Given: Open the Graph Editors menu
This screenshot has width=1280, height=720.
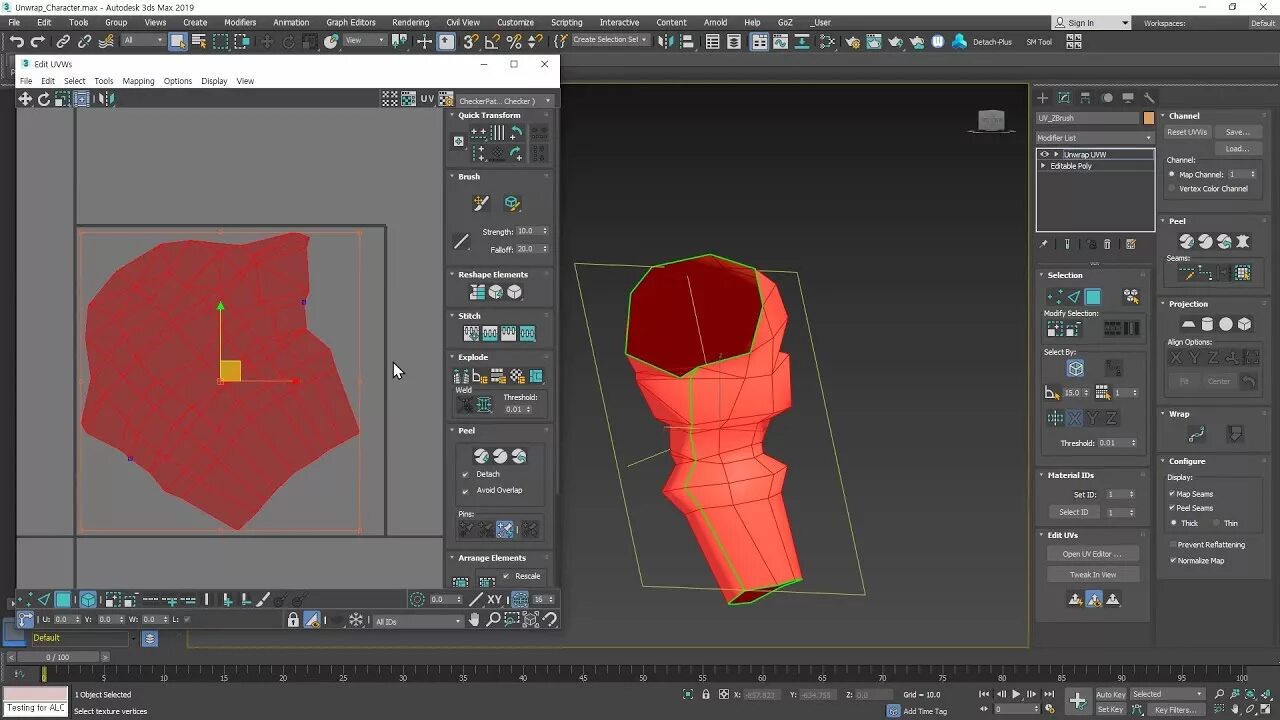Looking at the screenshot, I should click(351, 22).
